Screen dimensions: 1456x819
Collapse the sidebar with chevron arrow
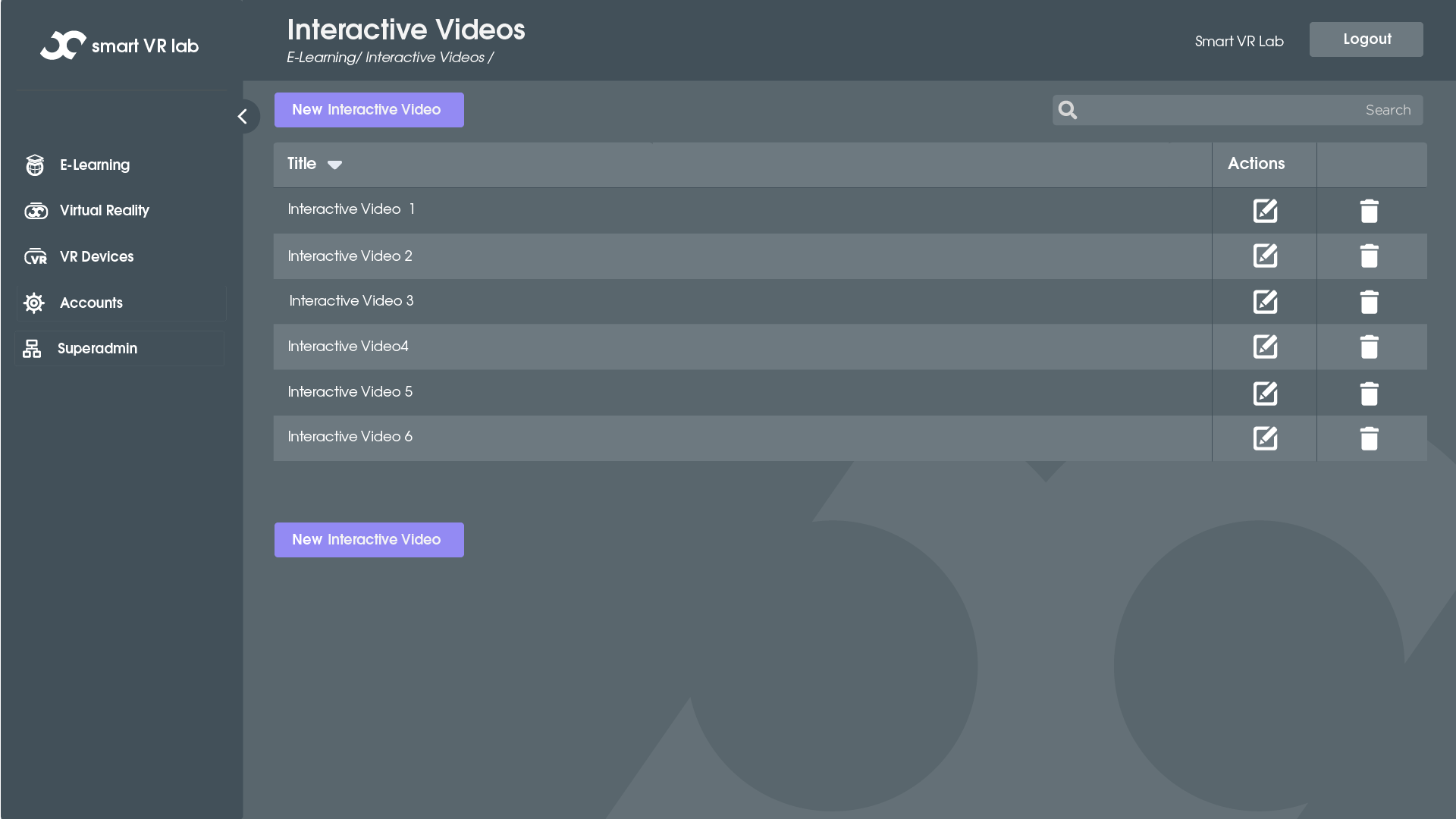(243, 117)
